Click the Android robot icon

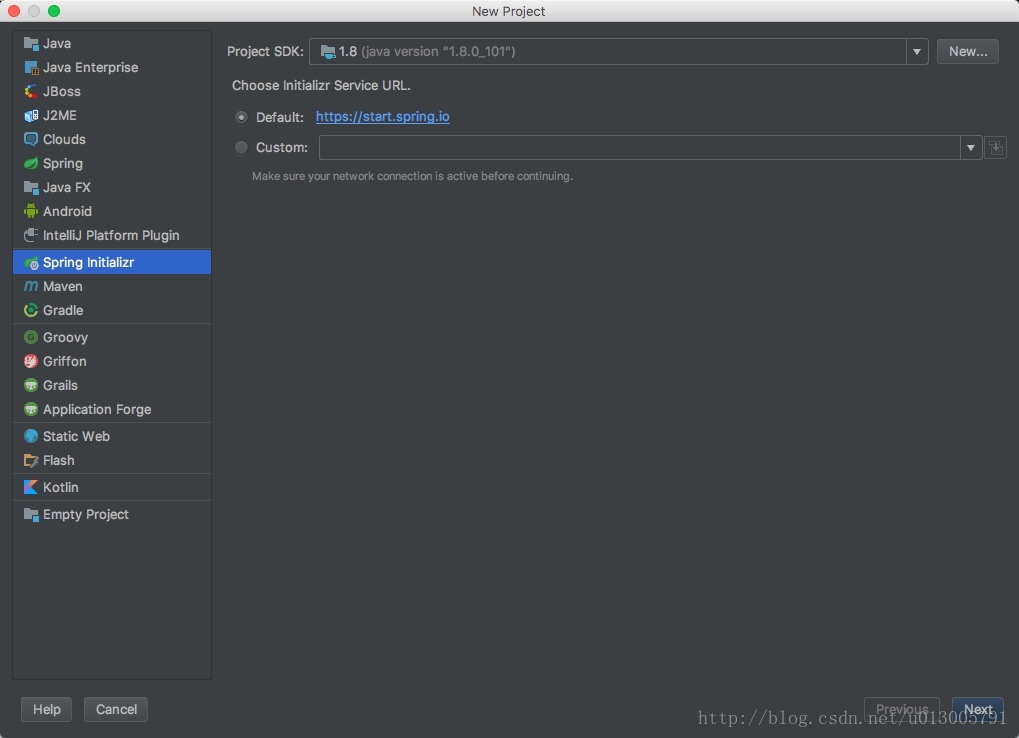[x=31, y=211]
